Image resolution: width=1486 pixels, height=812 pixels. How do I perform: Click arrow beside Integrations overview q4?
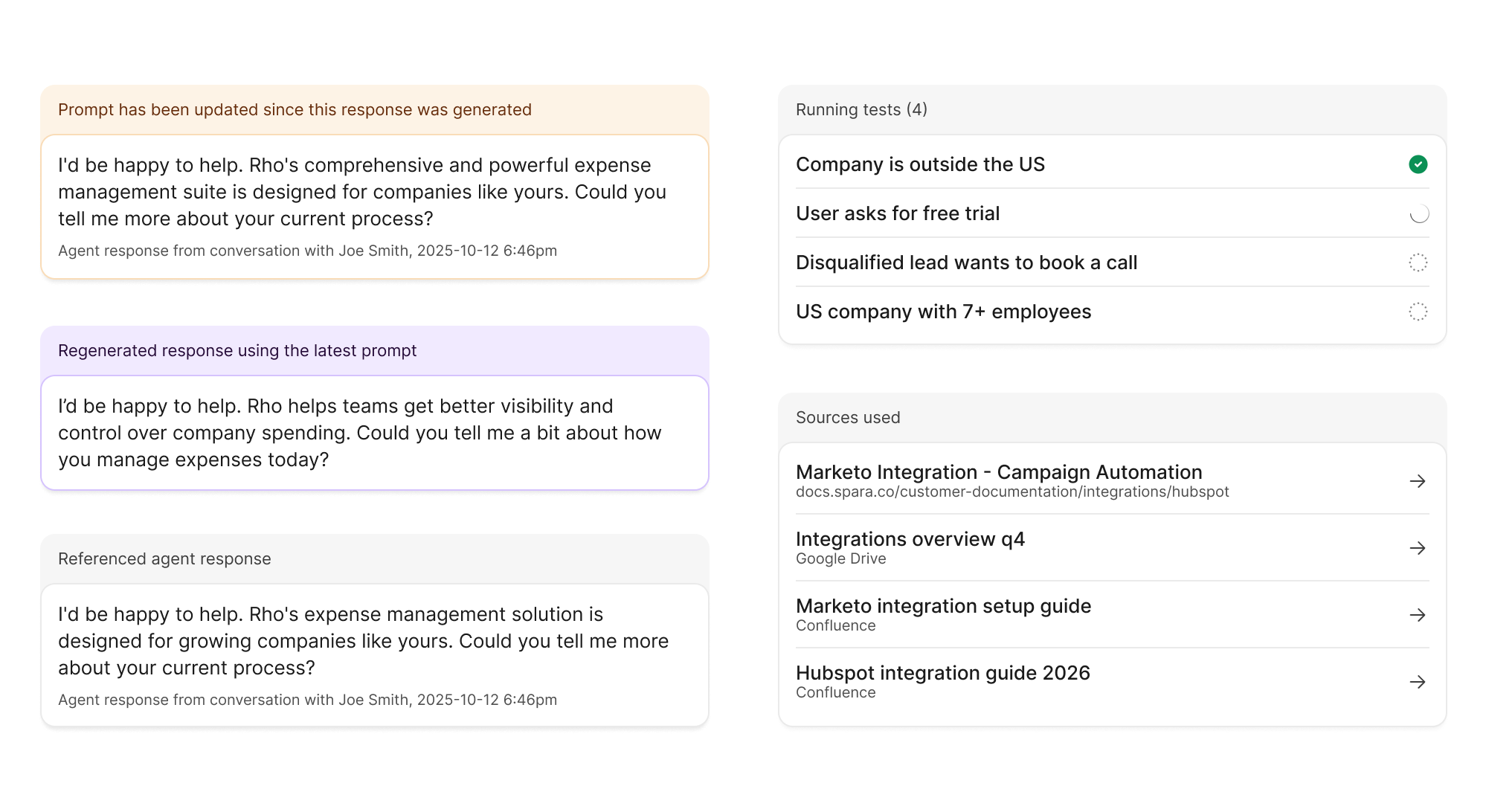coord(1418,548)
